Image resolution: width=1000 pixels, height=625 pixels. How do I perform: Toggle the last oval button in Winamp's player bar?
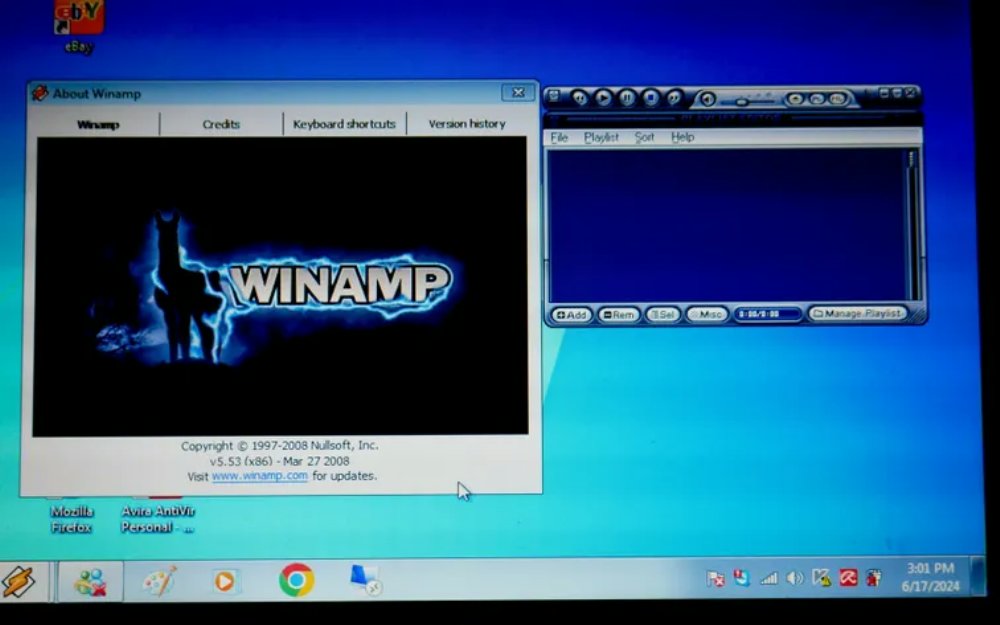838,99
